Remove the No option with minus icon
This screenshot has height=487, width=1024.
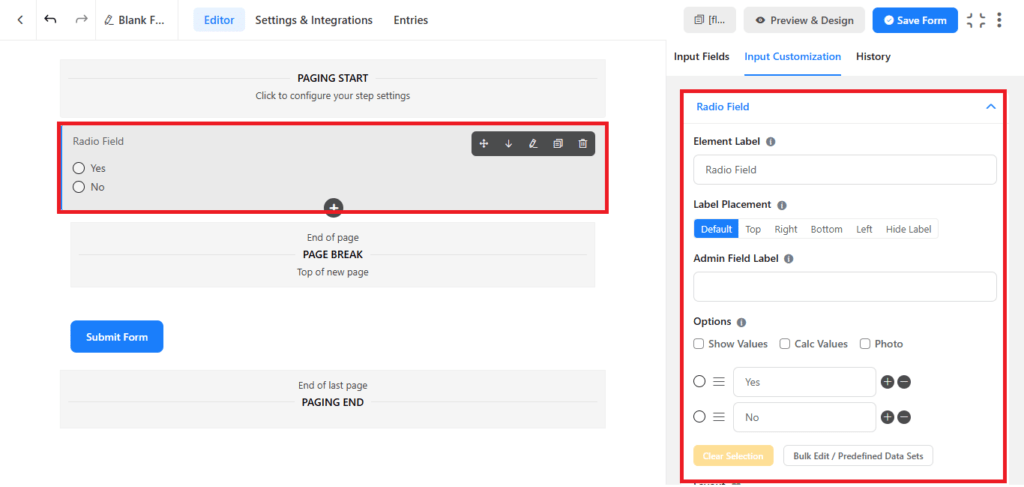904,417
